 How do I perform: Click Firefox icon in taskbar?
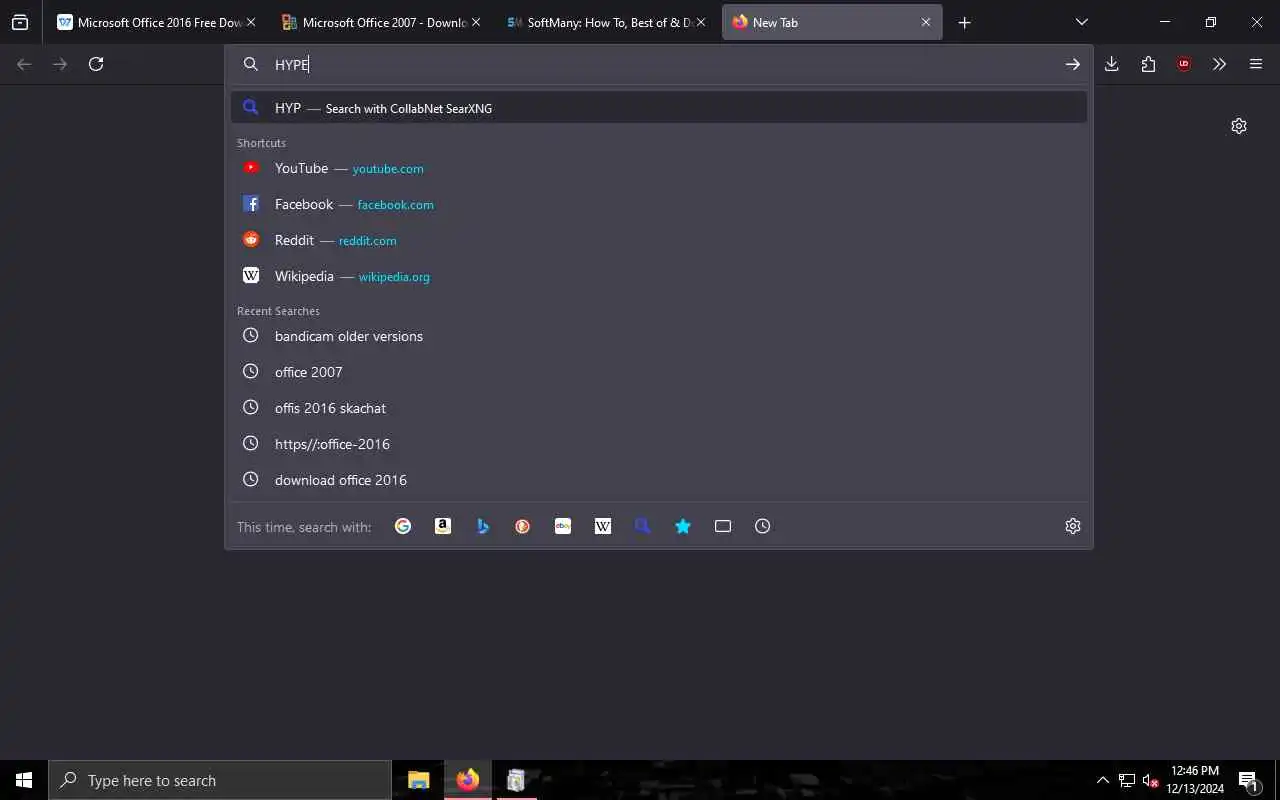pos(468,780)
